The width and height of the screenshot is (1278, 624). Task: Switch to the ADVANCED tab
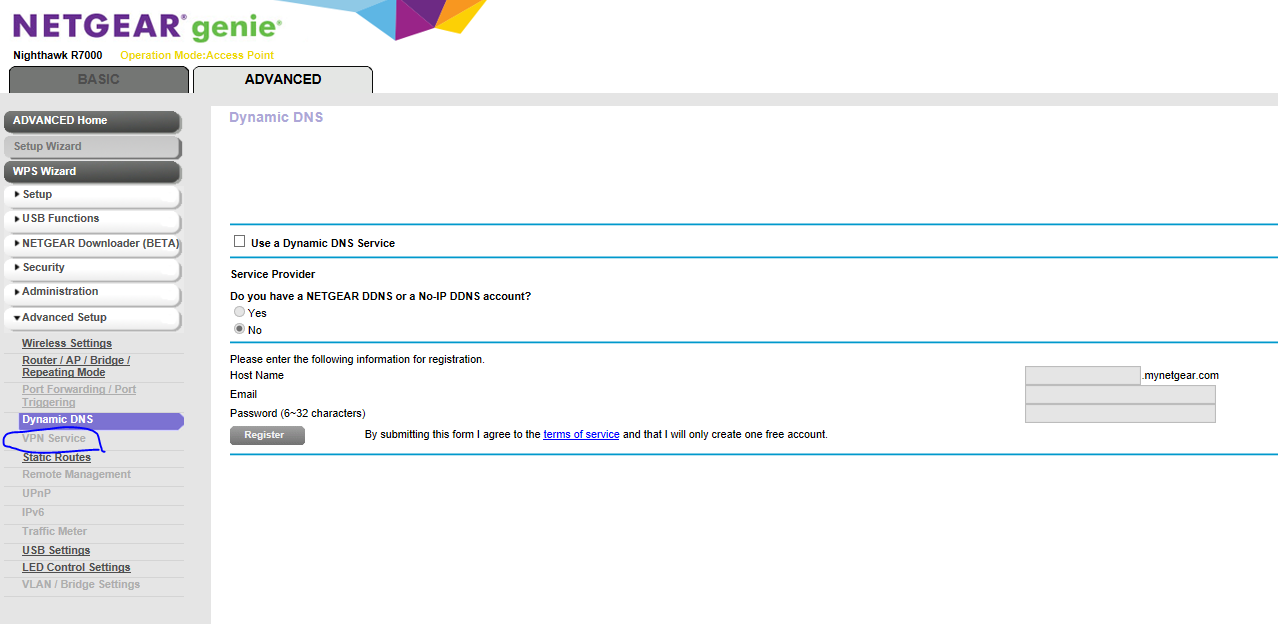coord(282,78)
